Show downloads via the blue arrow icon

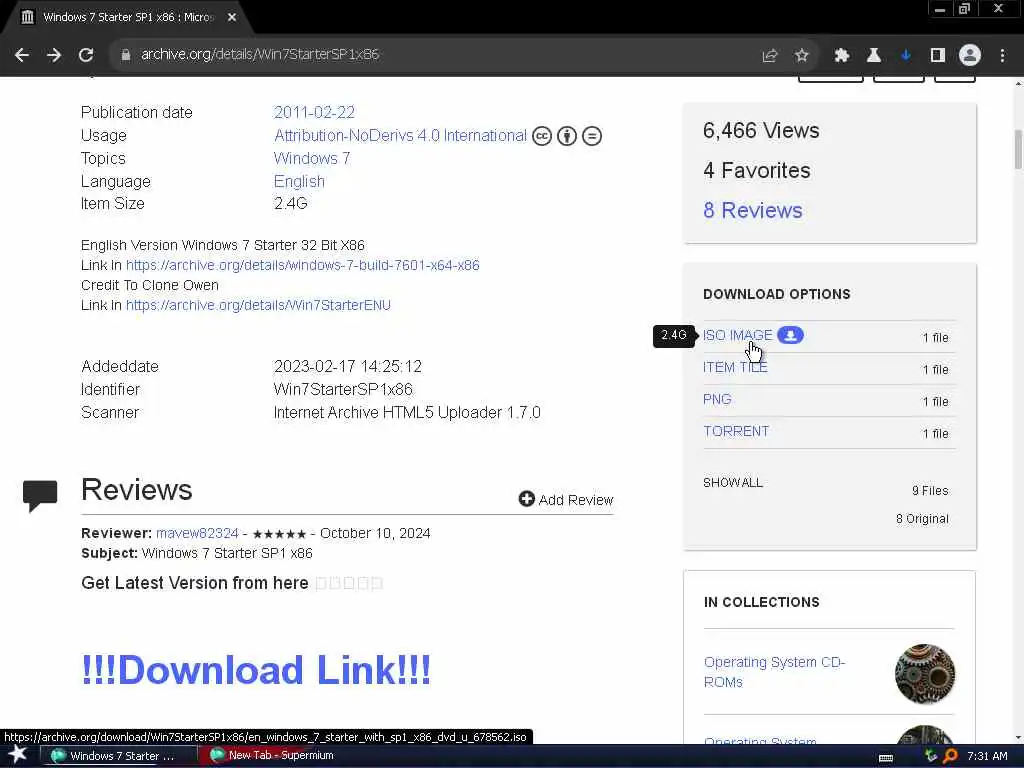coord(906,56)
